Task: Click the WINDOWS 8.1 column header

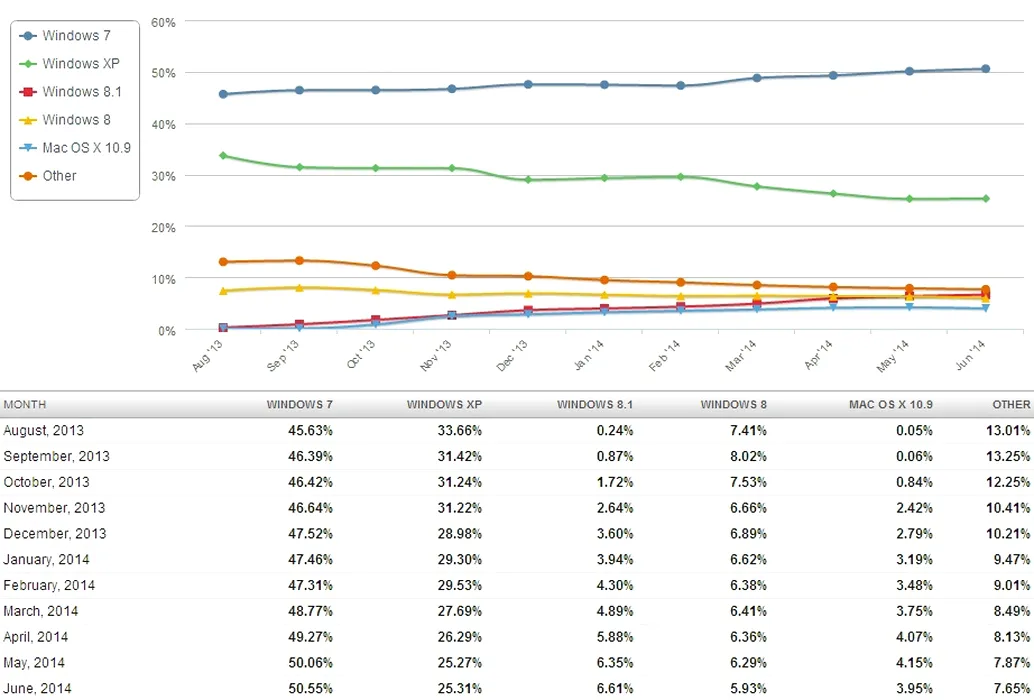Action: click(x=594, y=404)
